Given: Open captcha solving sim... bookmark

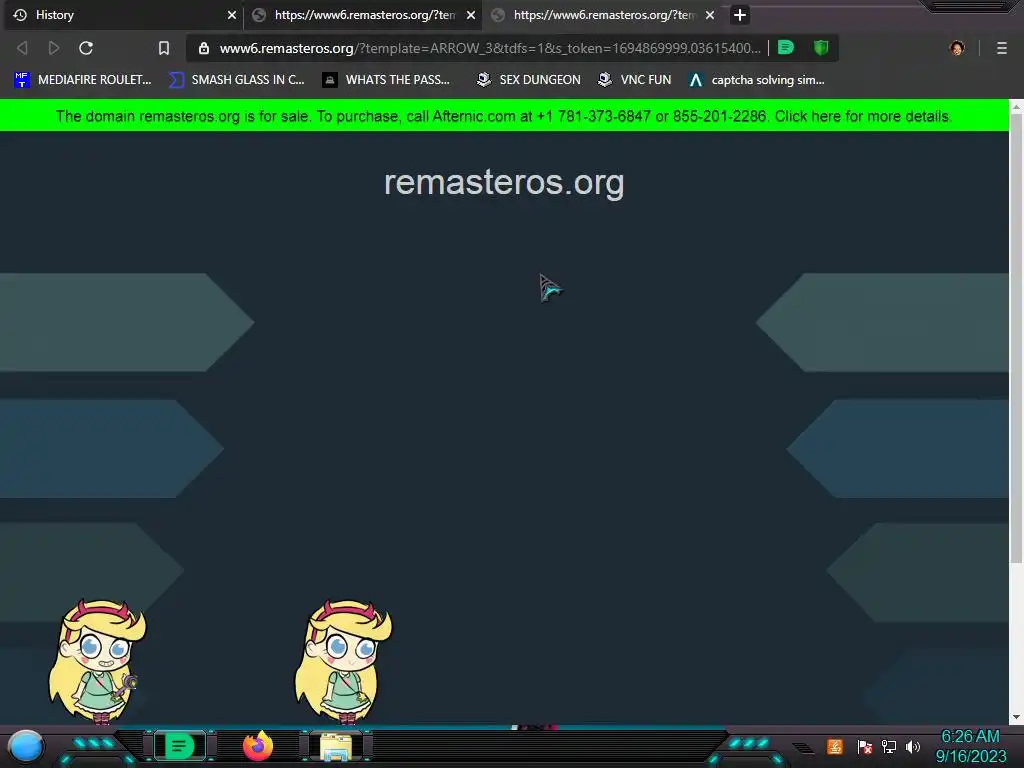Looking at the screenshot, I should click(x=757, y=80).
